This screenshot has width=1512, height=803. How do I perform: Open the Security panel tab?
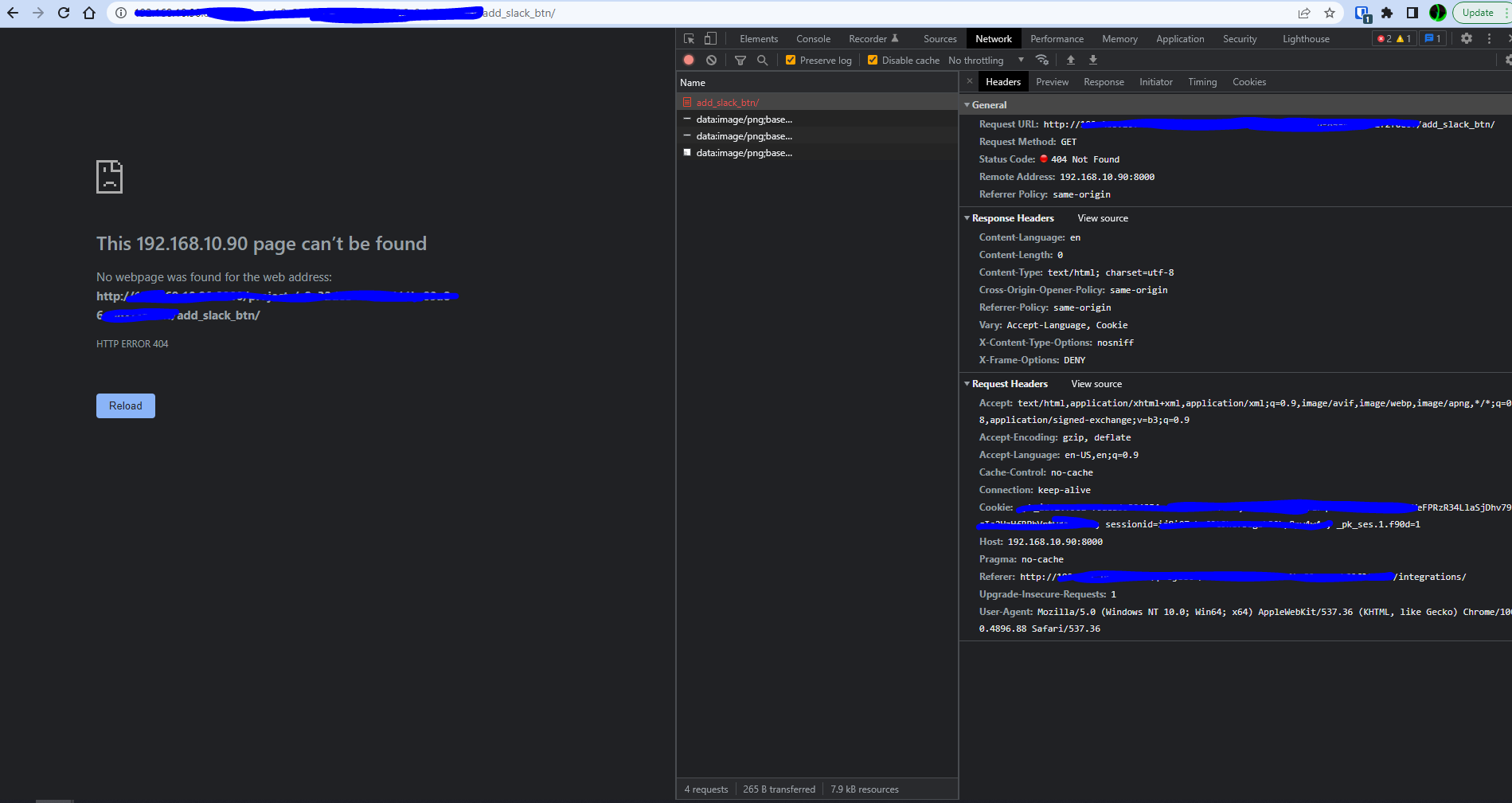[x=1240, y=38]
